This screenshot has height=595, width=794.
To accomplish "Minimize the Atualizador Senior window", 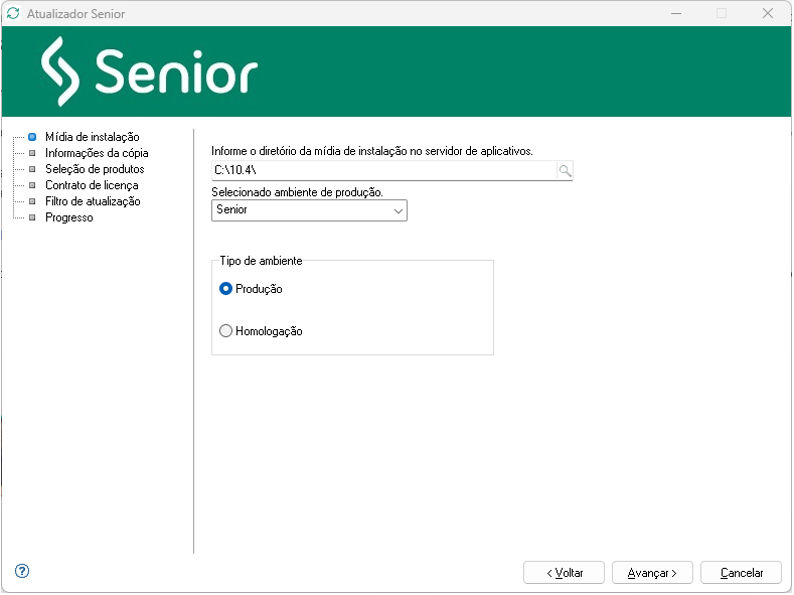I will tap(676, 14).
